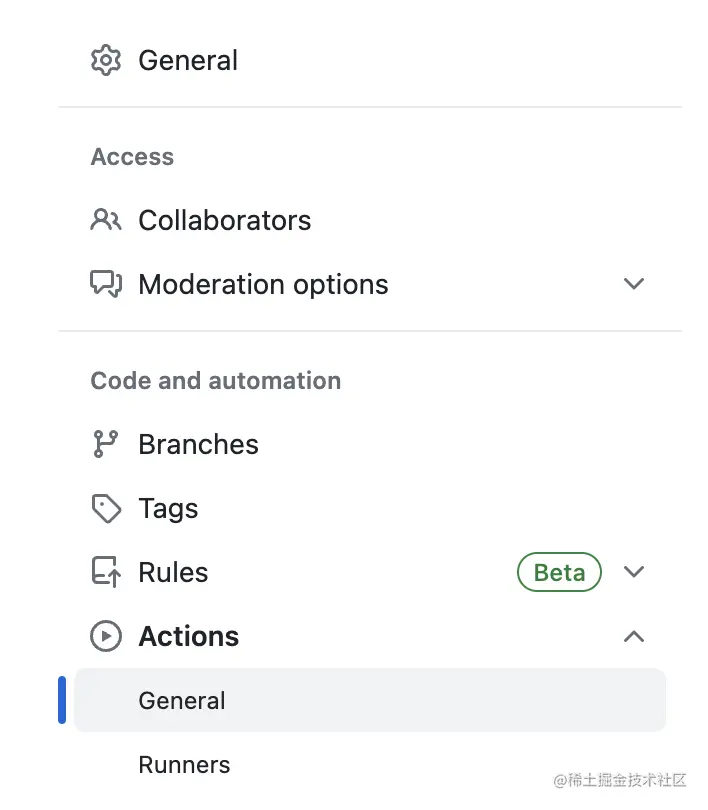Image resolution: width=708 pixels, height=810 pixels.
Task: Open Runners under the Actions section
Action: tap(184, 764)
